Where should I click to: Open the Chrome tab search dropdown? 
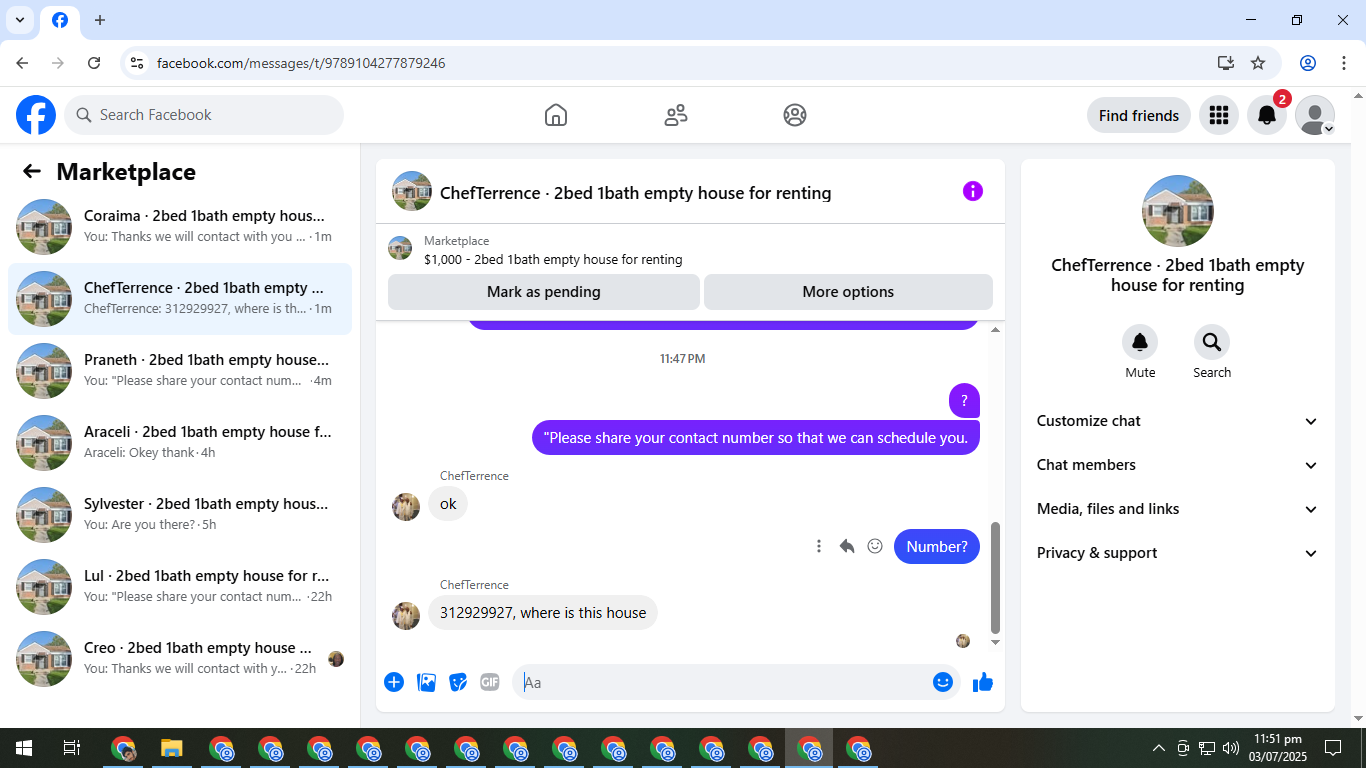tap(20, 20)
